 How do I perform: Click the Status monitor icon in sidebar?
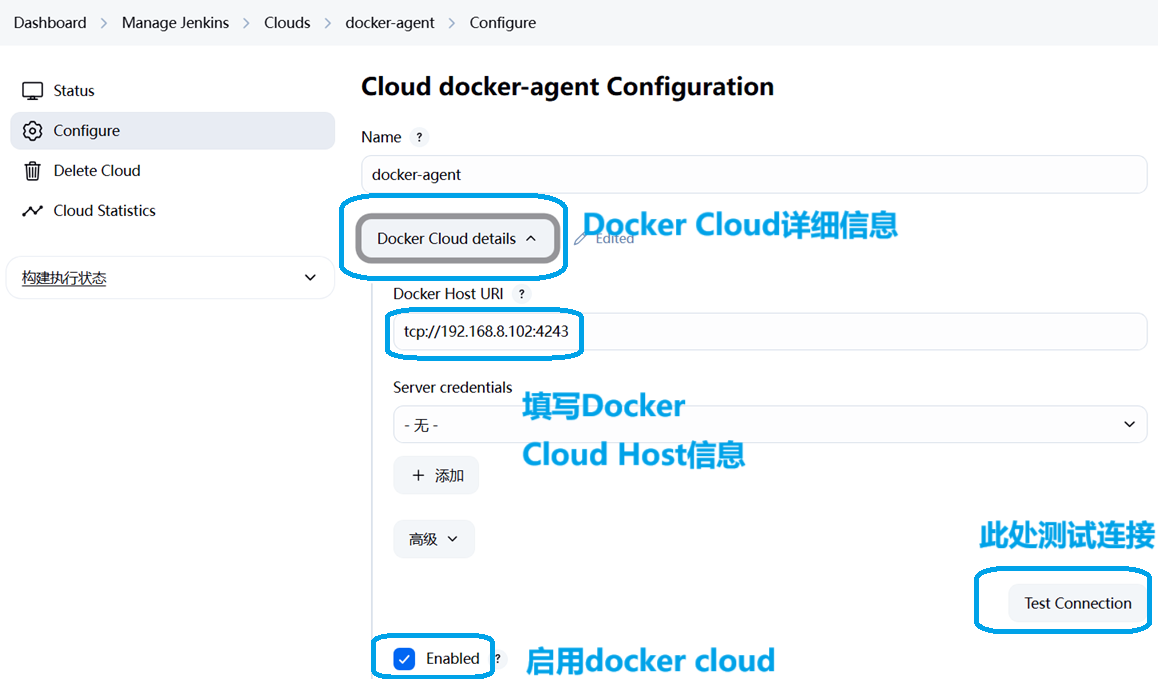pyautogui.click(x=32, y=91)
